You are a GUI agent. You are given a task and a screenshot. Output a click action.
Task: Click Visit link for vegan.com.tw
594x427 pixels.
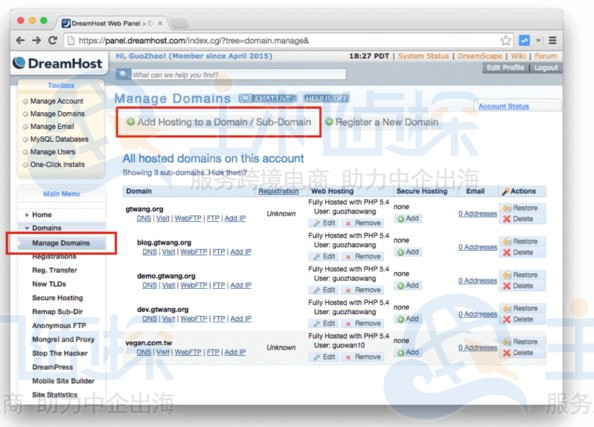[163, 352]
